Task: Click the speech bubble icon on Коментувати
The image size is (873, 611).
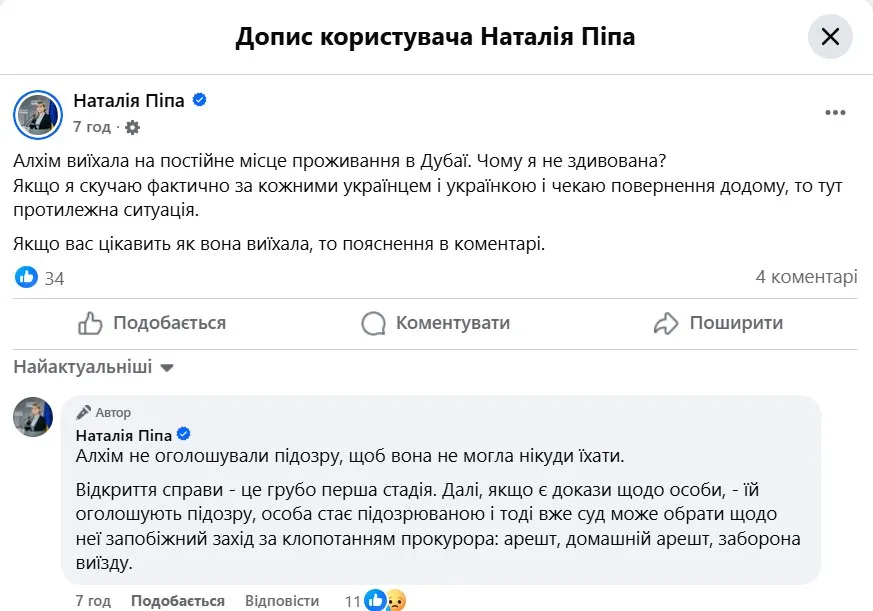Action: pyautogui.click(x=373, y=323)
